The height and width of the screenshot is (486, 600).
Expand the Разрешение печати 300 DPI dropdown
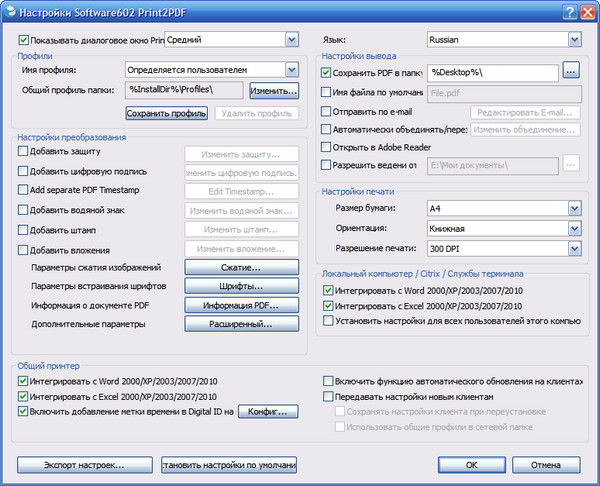point(573,248)
